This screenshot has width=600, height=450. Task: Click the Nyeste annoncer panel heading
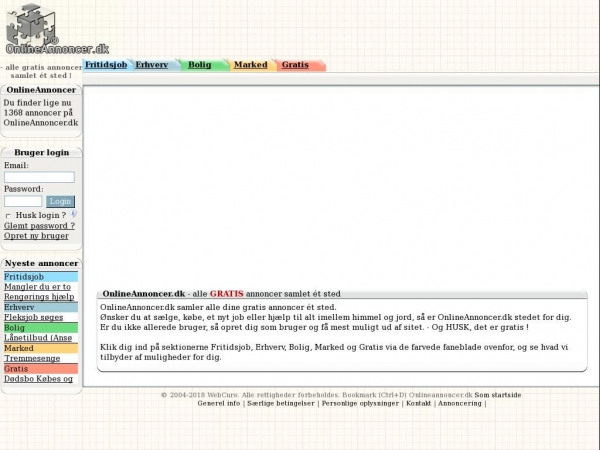(41, 263)
